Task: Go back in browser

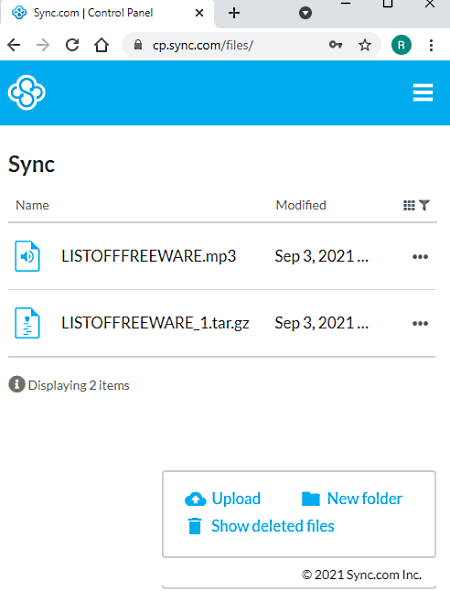Action: [14, 45]
